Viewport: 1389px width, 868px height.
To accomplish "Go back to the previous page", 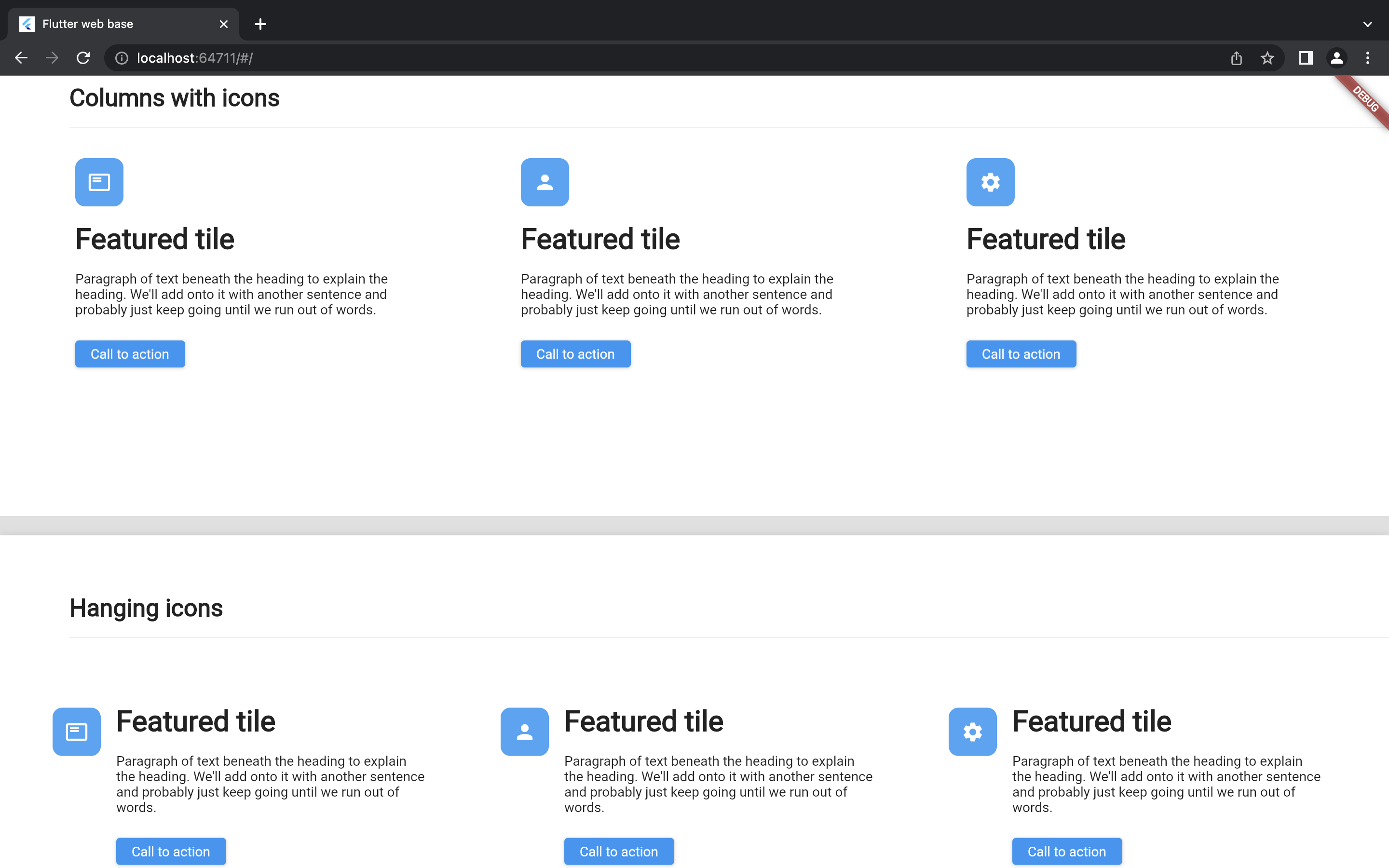I will (21, 58).
